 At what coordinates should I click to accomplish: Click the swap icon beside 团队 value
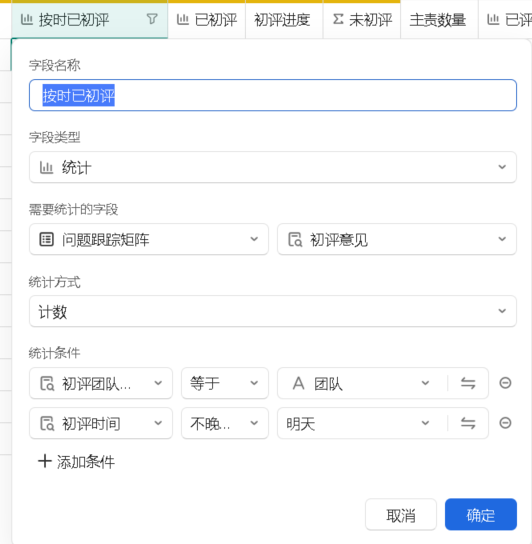[x=468, y=383]
